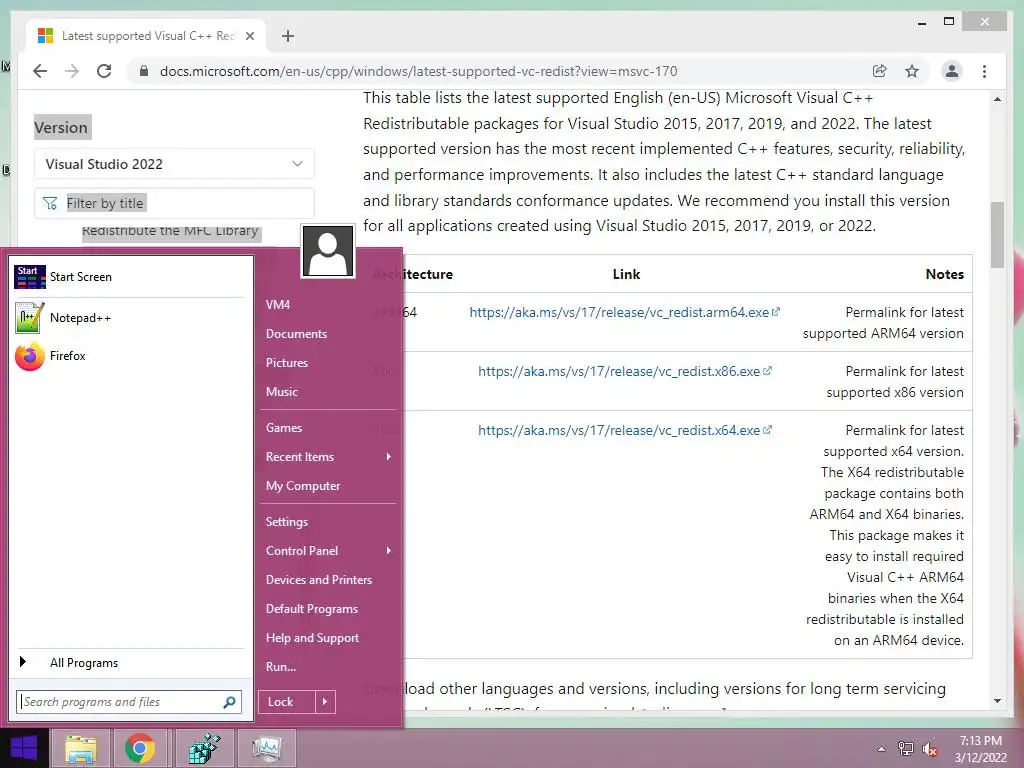
Task: Close the Visual C++ tab
Action: pyautogui.click(x=249, y=36)
